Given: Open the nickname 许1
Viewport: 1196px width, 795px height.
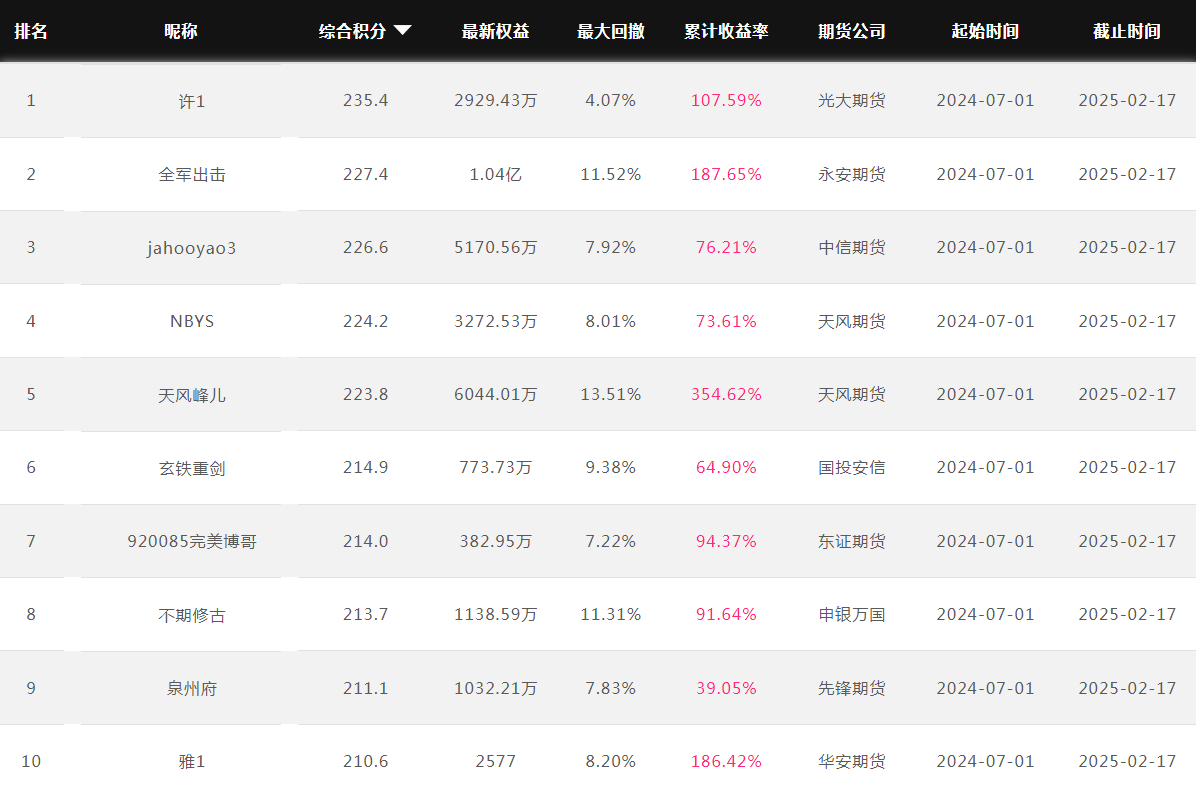Looking at the screenshot, I should (192, 101).
